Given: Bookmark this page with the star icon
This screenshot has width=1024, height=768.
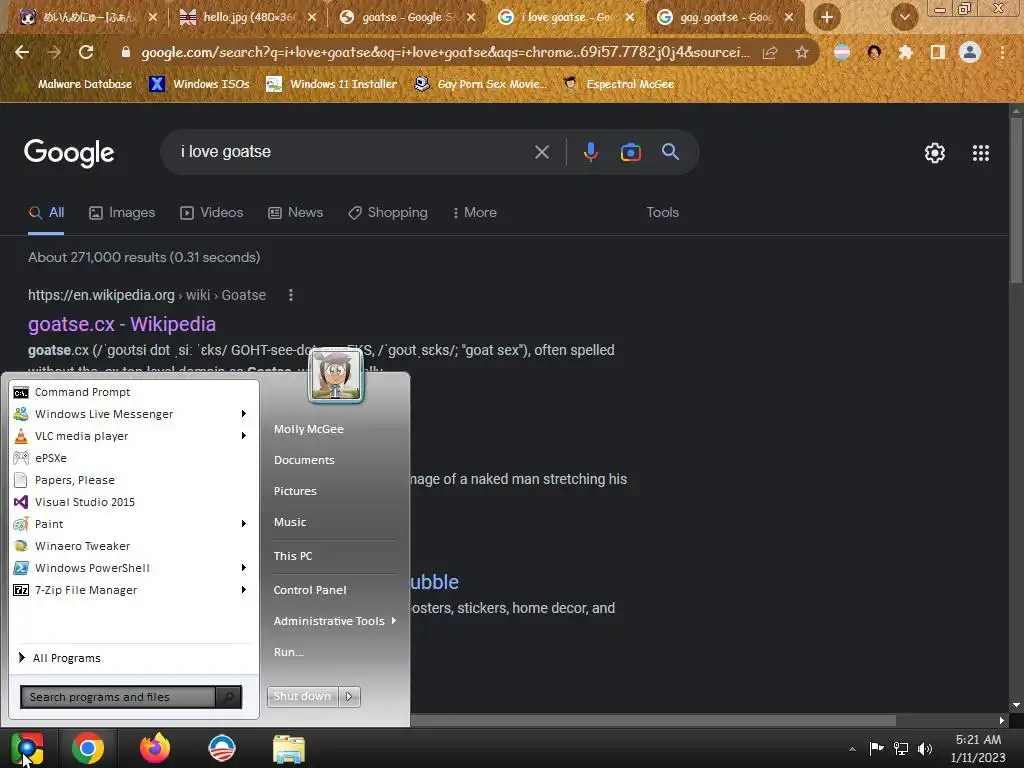Looking at the screenshot, I should click(x=801, y=52).
